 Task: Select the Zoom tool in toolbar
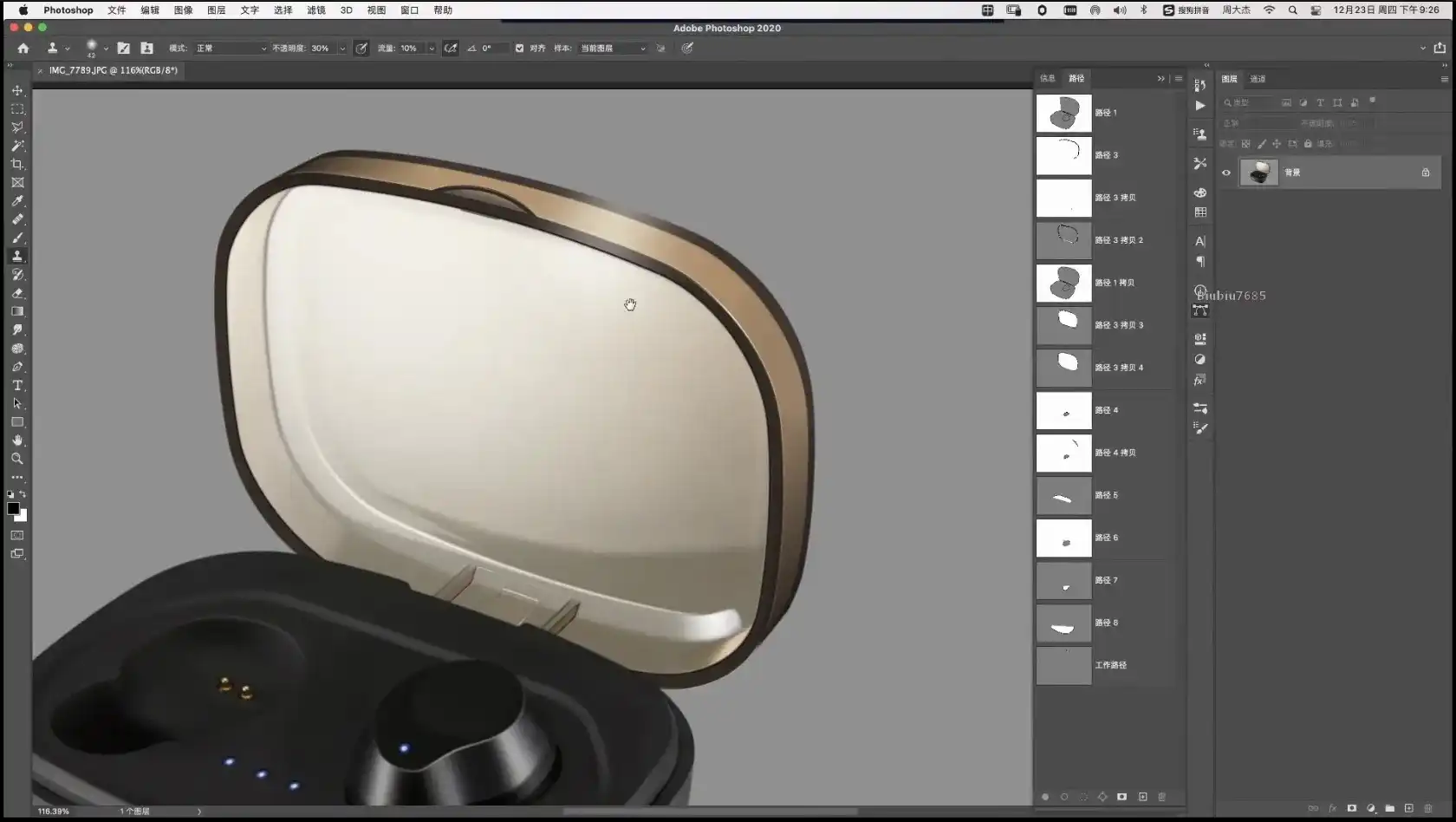point(17,459)
